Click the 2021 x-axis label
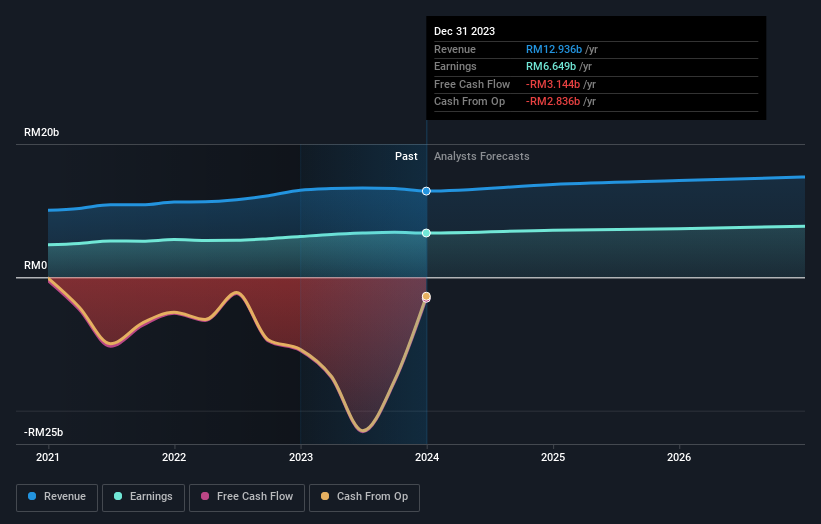 [x=48, y=458]
